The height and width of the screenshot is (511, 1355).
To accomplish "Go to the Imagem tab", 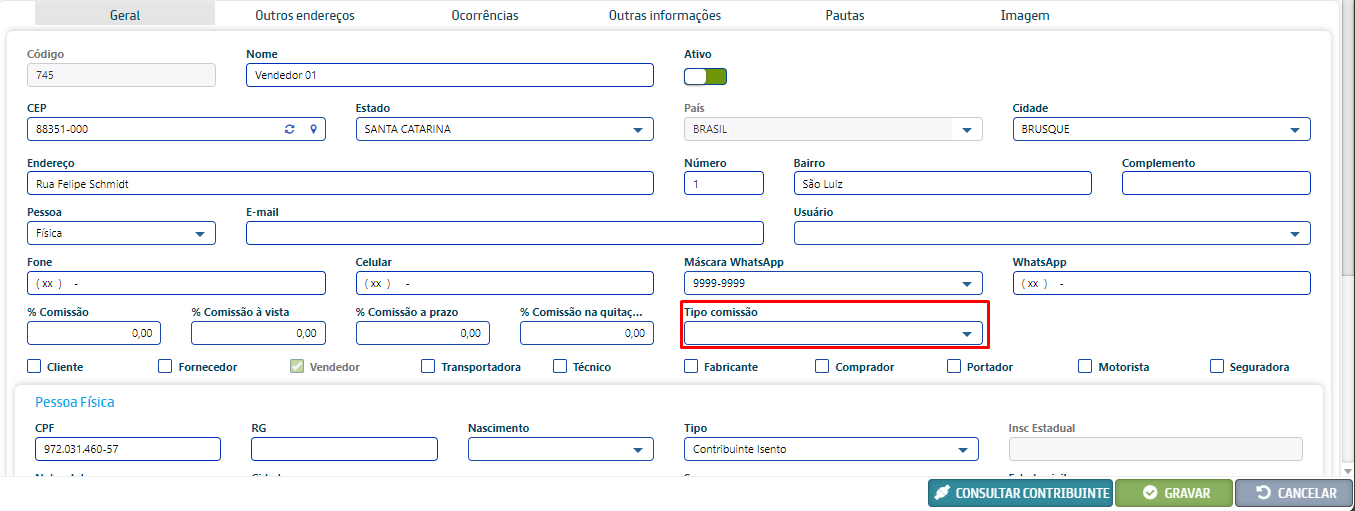I will (x=1025, y=15).
